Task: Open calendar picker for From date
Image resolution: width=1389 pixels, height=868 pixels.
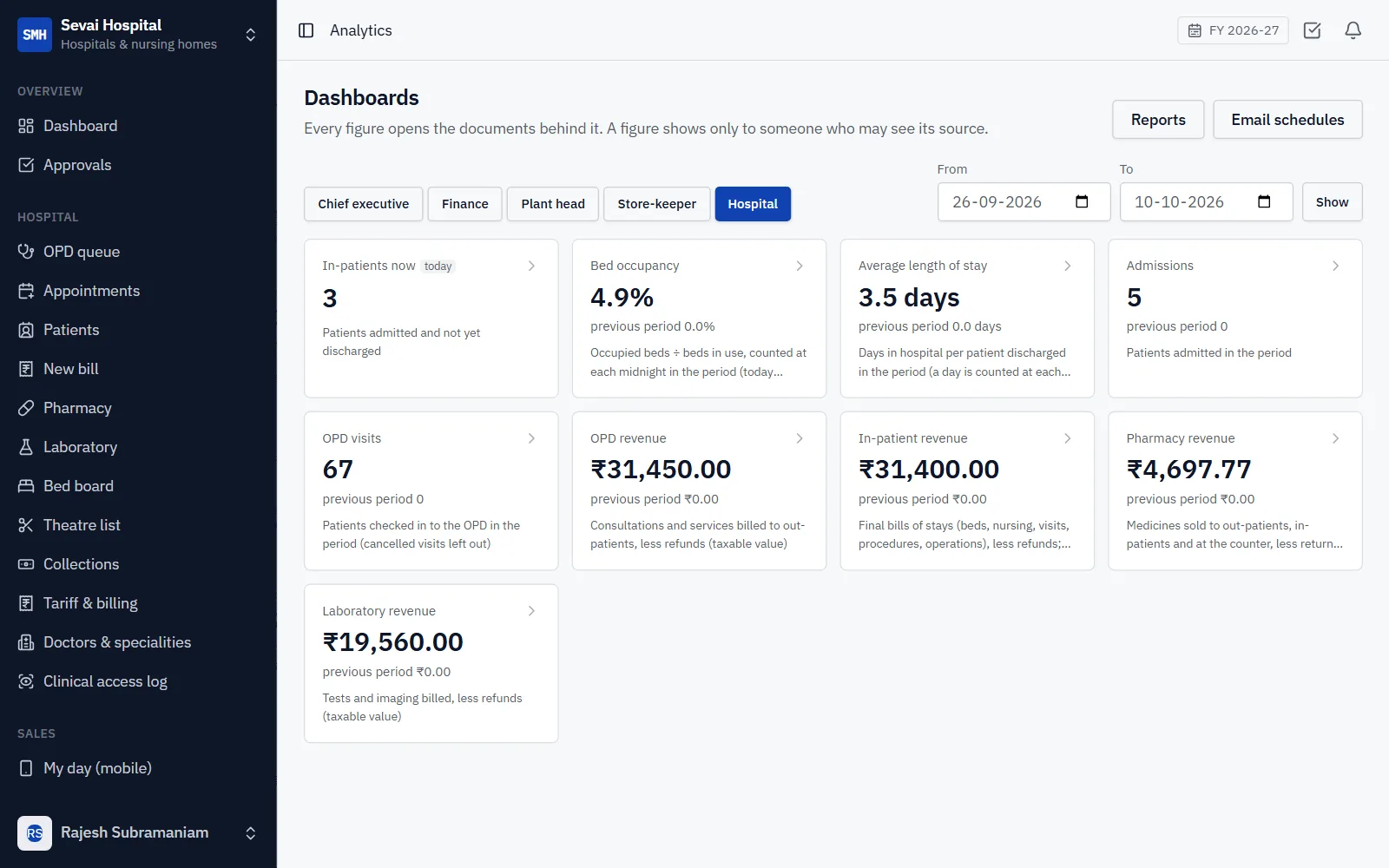Action: pos(1082,202)
